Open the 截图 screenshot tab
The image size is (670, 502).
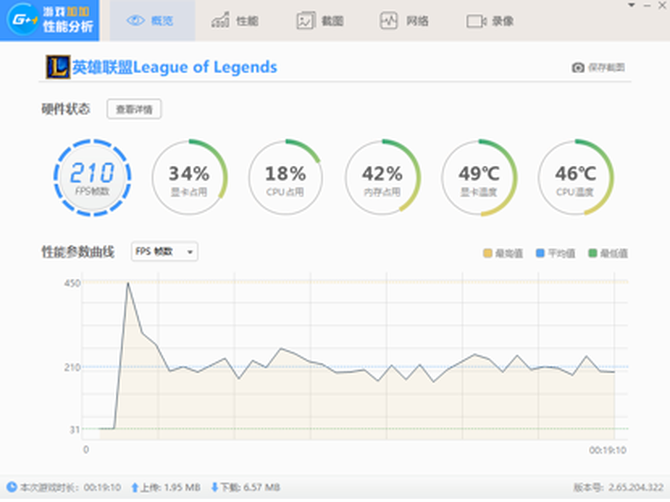click(320, 21)
